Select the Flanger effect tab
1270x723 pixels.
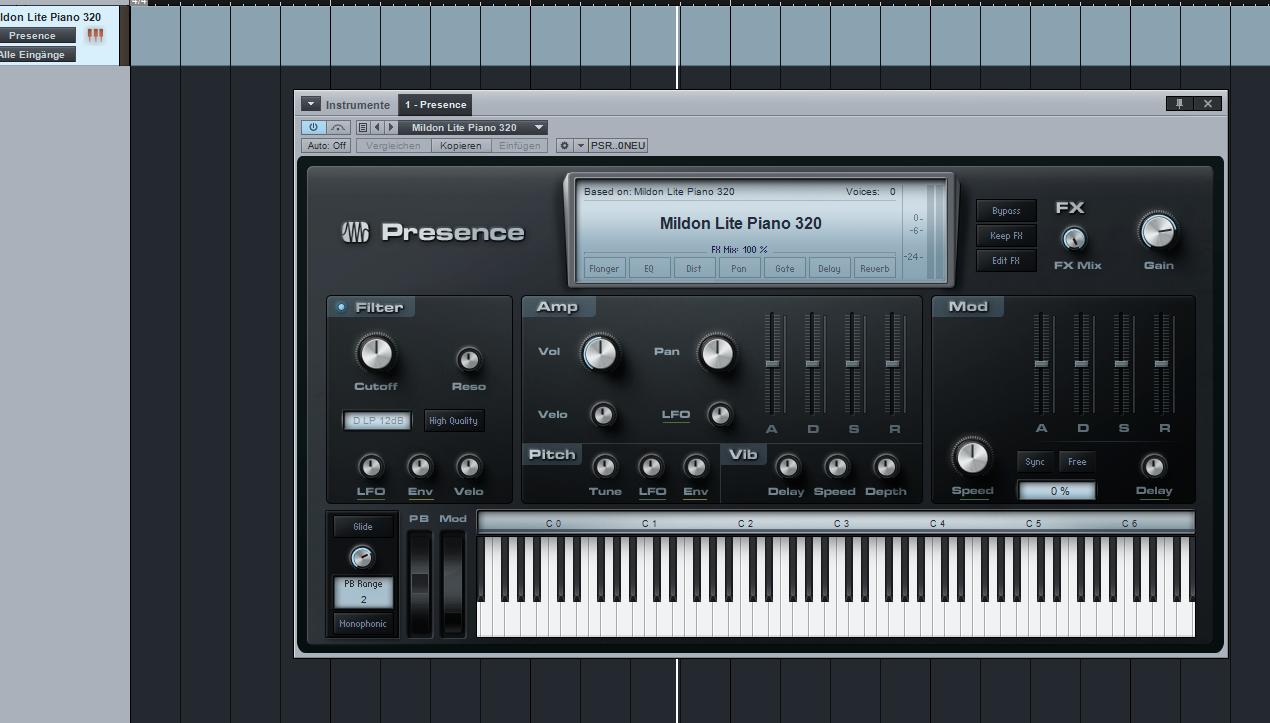click(604, 268)
